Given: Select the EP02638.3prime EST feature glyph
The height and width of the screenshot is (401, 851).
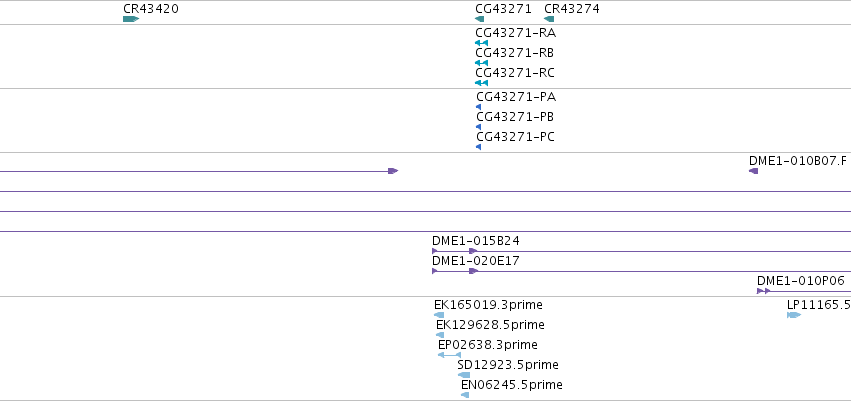Looking at the screenshot, I should (449, 355).
